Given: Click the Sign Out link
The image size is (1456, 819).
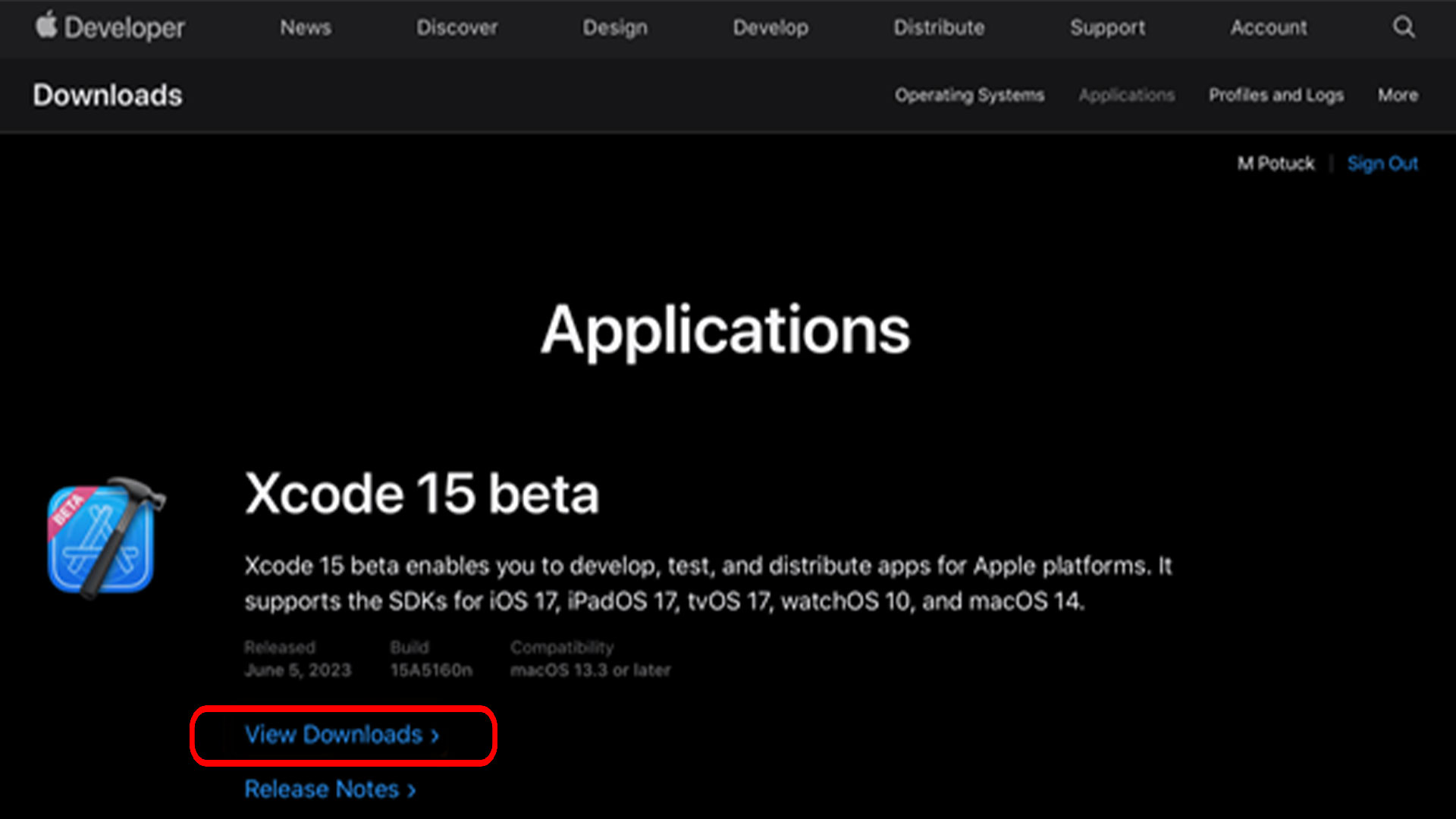Looking at the screenshot, I should 1382,164.
